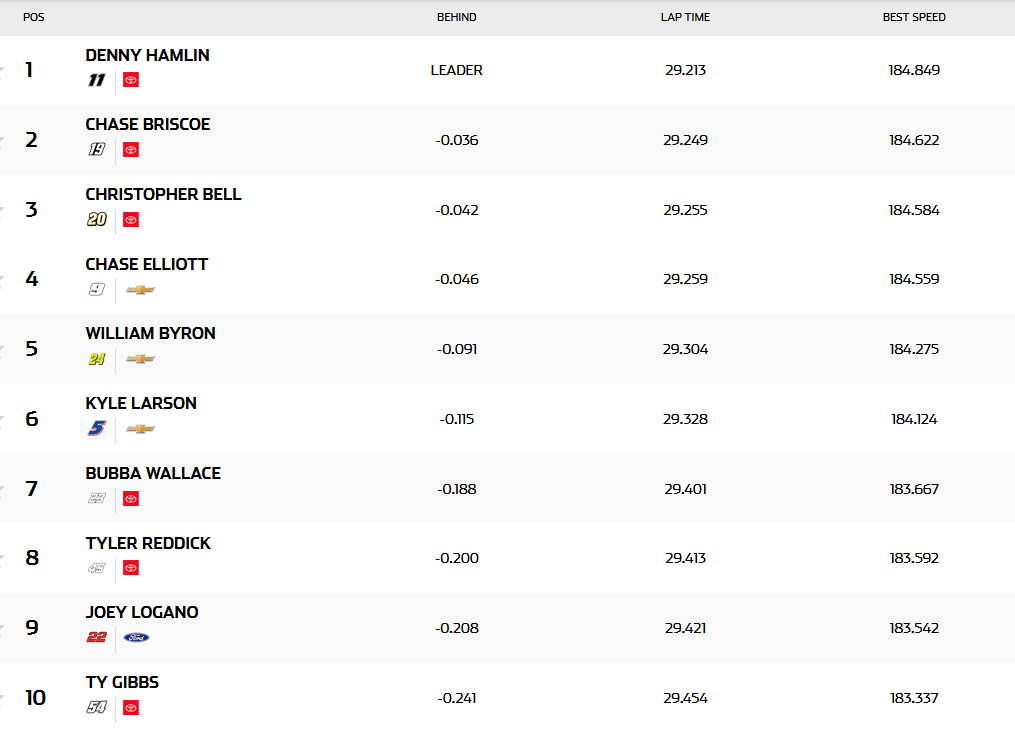
Task: Sort by the BEST SPEED column header
Action: click(914, 17)
